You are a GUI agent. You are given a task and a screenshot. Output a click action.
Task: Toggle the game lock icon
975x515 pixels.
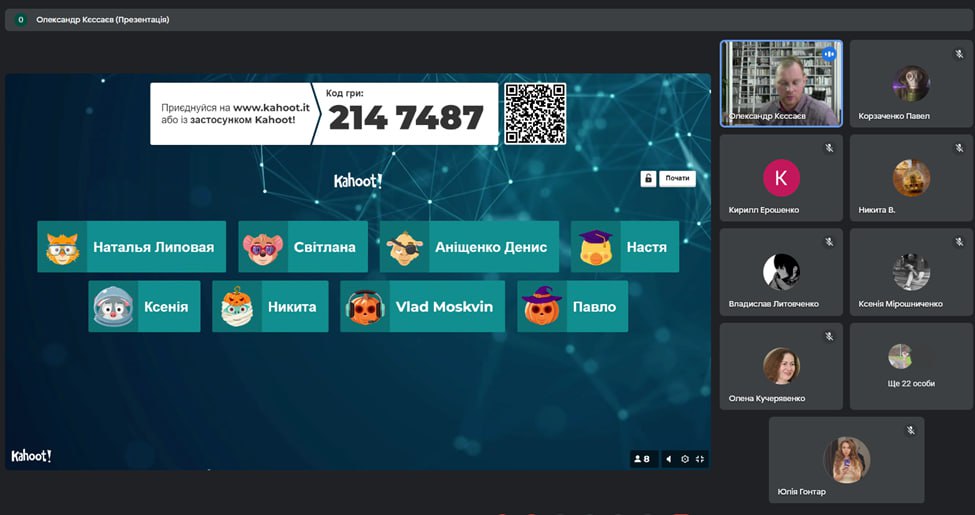coord(648,179)
